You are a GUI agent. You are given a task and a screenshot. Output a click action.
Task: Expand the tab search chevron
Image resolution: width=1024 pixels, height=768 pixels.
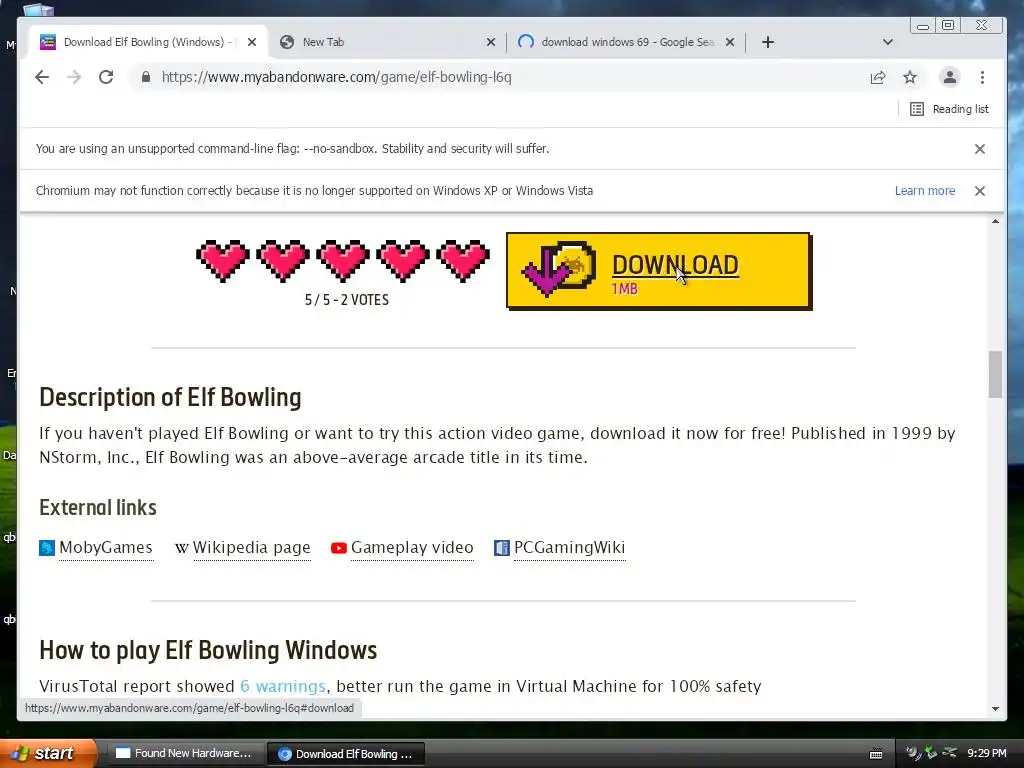coord(888,42)
